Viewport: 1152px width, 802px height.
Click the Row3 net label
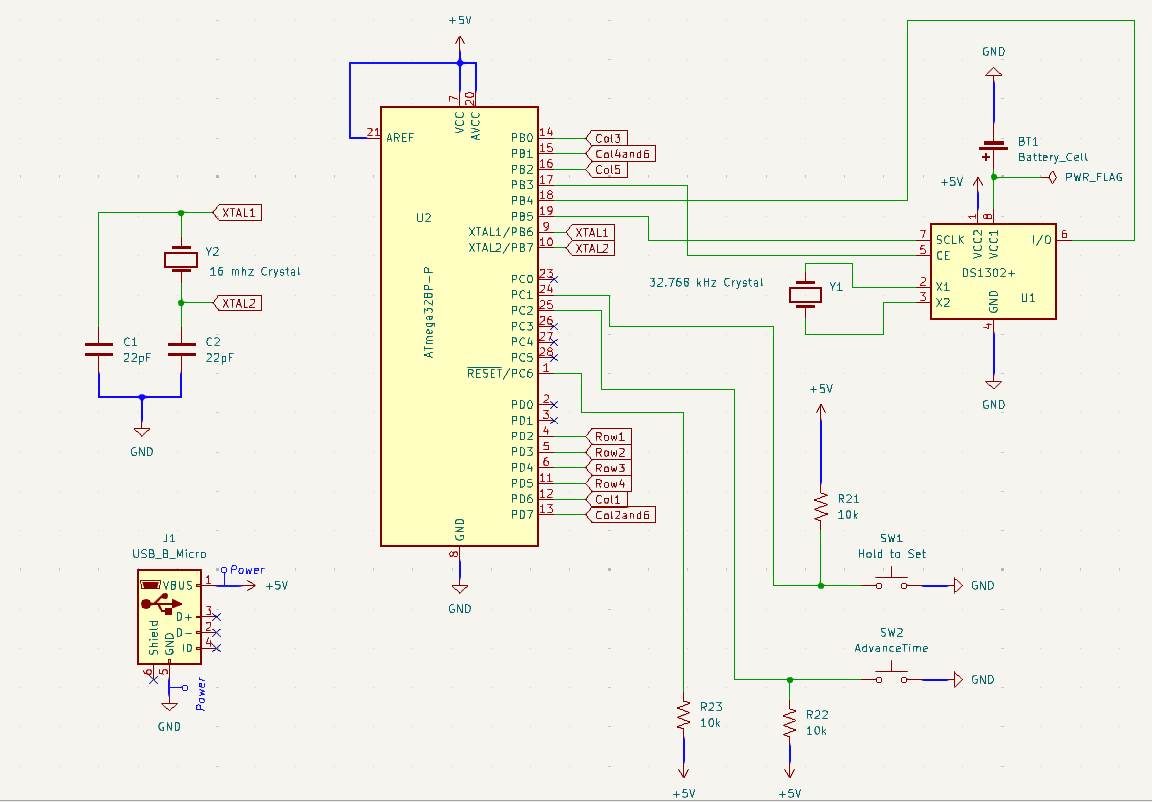[610, 468]
